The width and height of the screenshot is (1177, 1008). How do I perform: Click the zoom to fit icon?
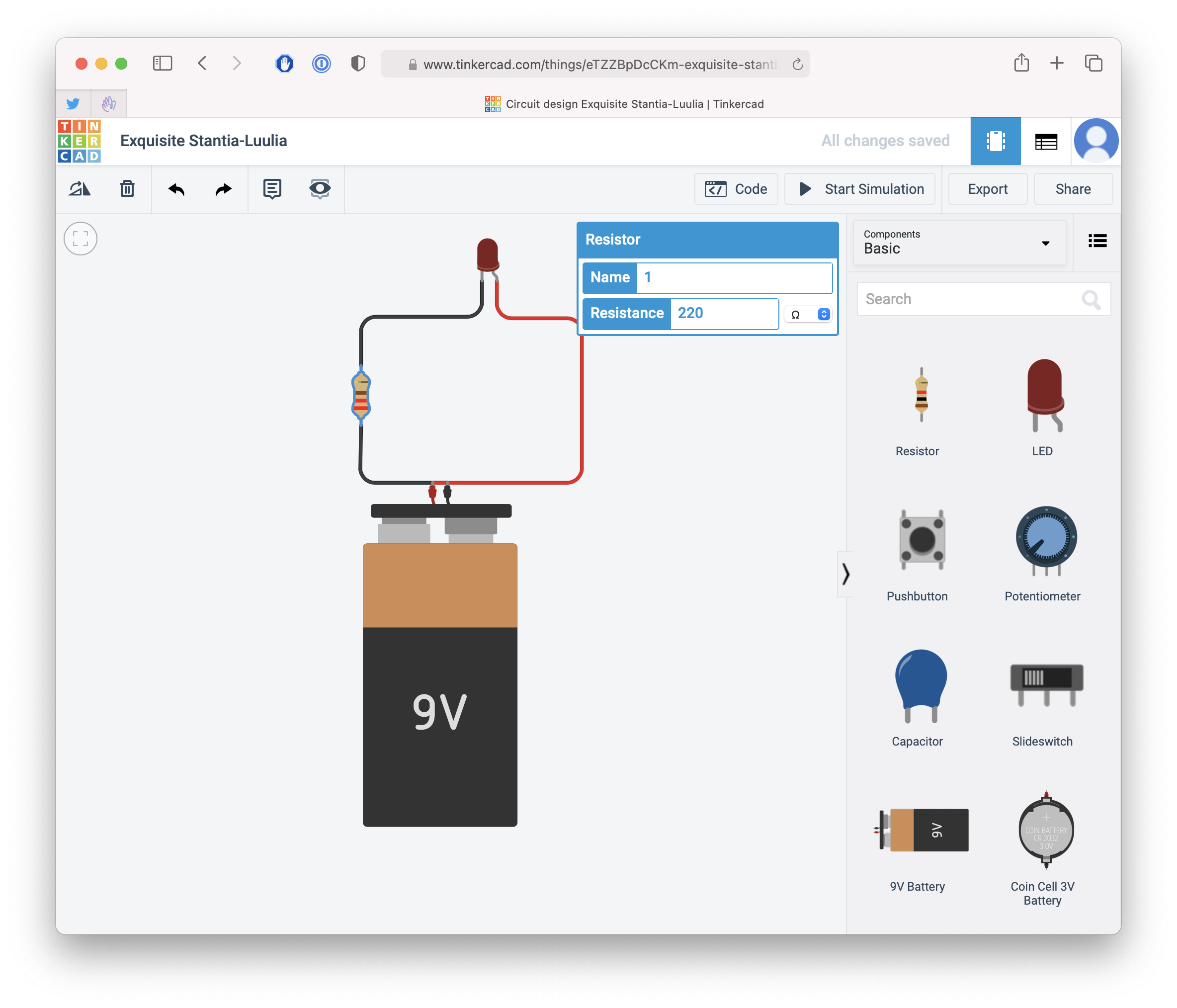click(81, 239)
